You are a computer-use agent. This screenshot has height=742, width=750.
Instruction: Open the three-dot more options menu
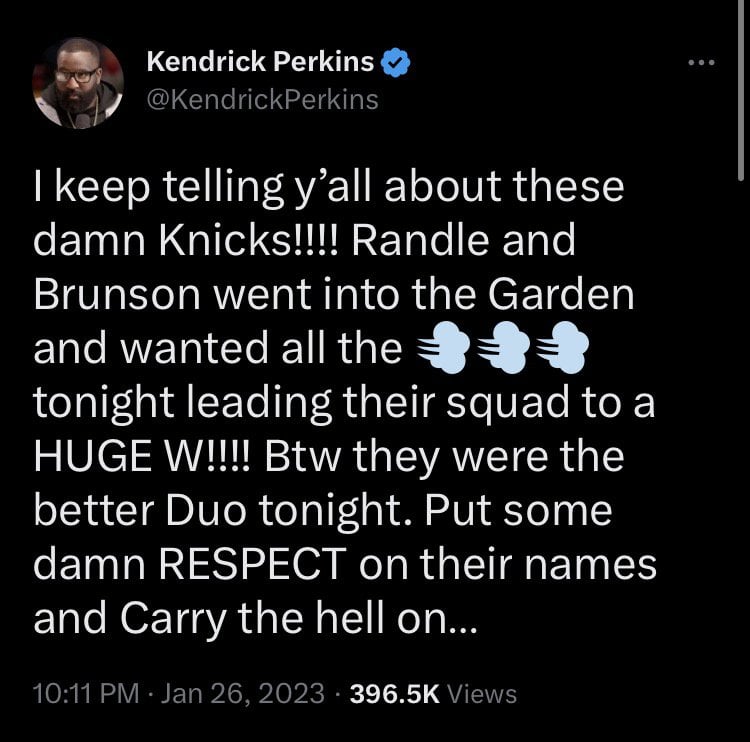[x=701, y=62]
